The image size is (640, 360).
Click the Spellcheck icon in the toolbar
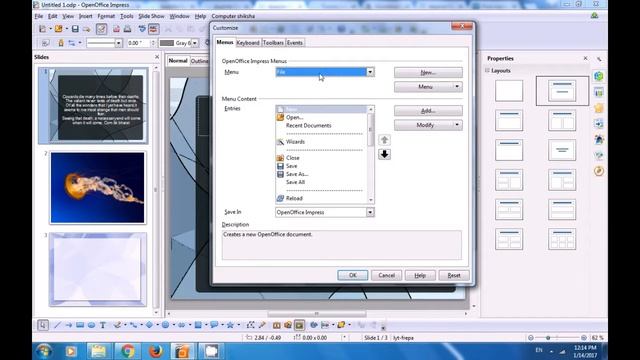142,29
